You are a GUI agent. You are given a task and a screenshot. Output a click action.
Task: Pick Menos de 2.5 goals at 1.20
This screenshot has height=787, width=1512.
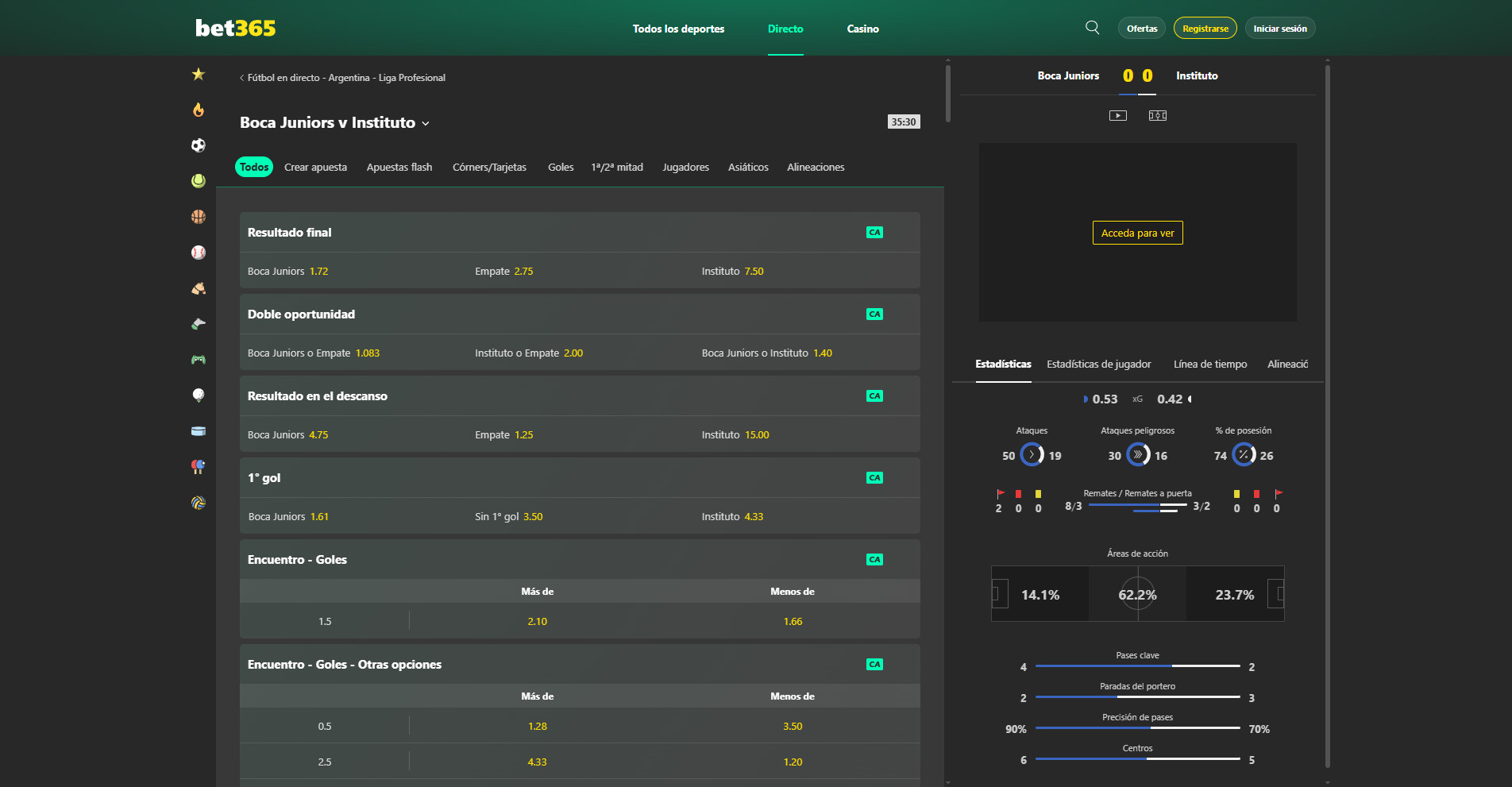[793, 762]
